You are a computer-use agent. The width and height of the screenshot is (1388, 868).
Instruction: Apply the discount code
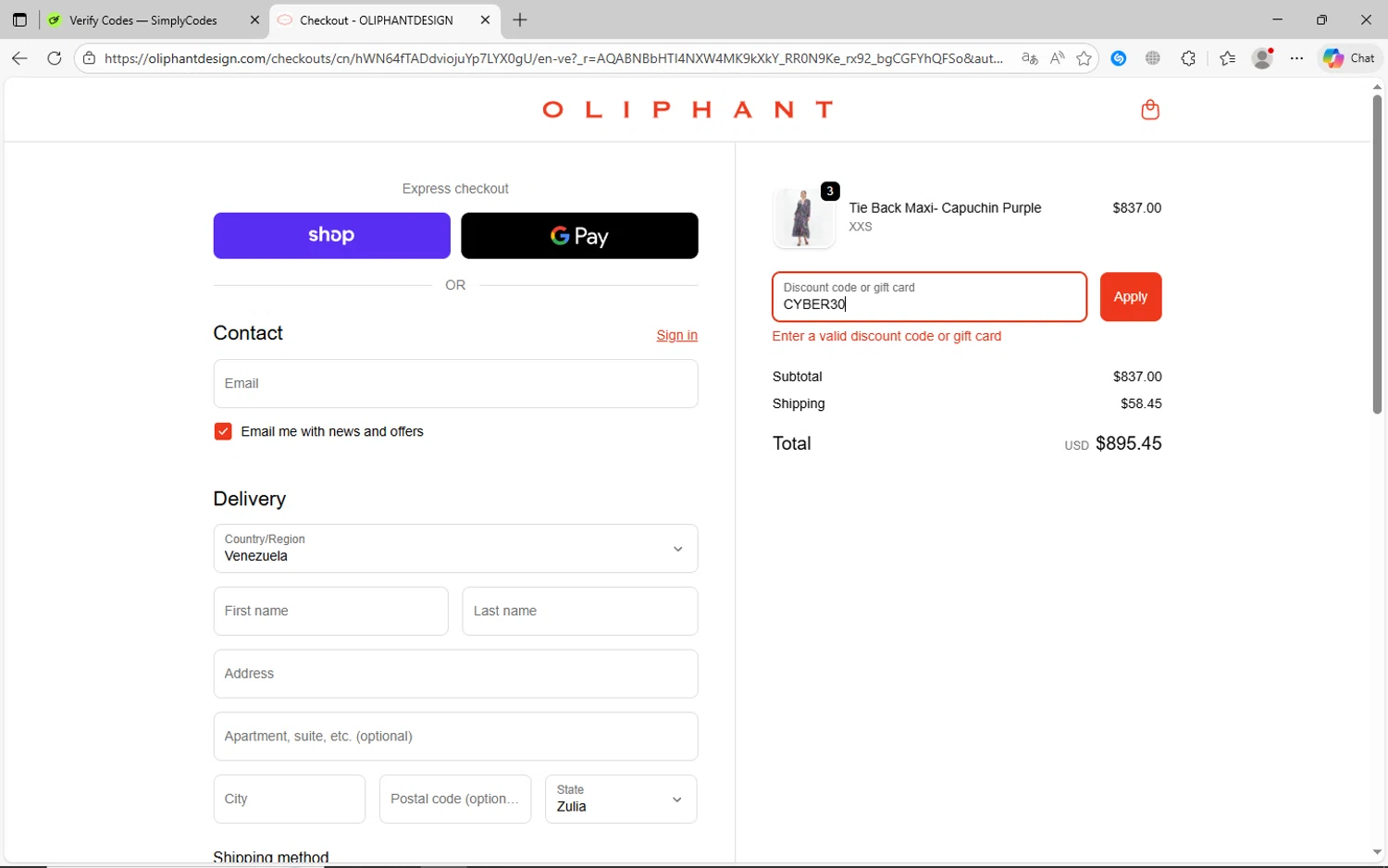(1131, 297)
